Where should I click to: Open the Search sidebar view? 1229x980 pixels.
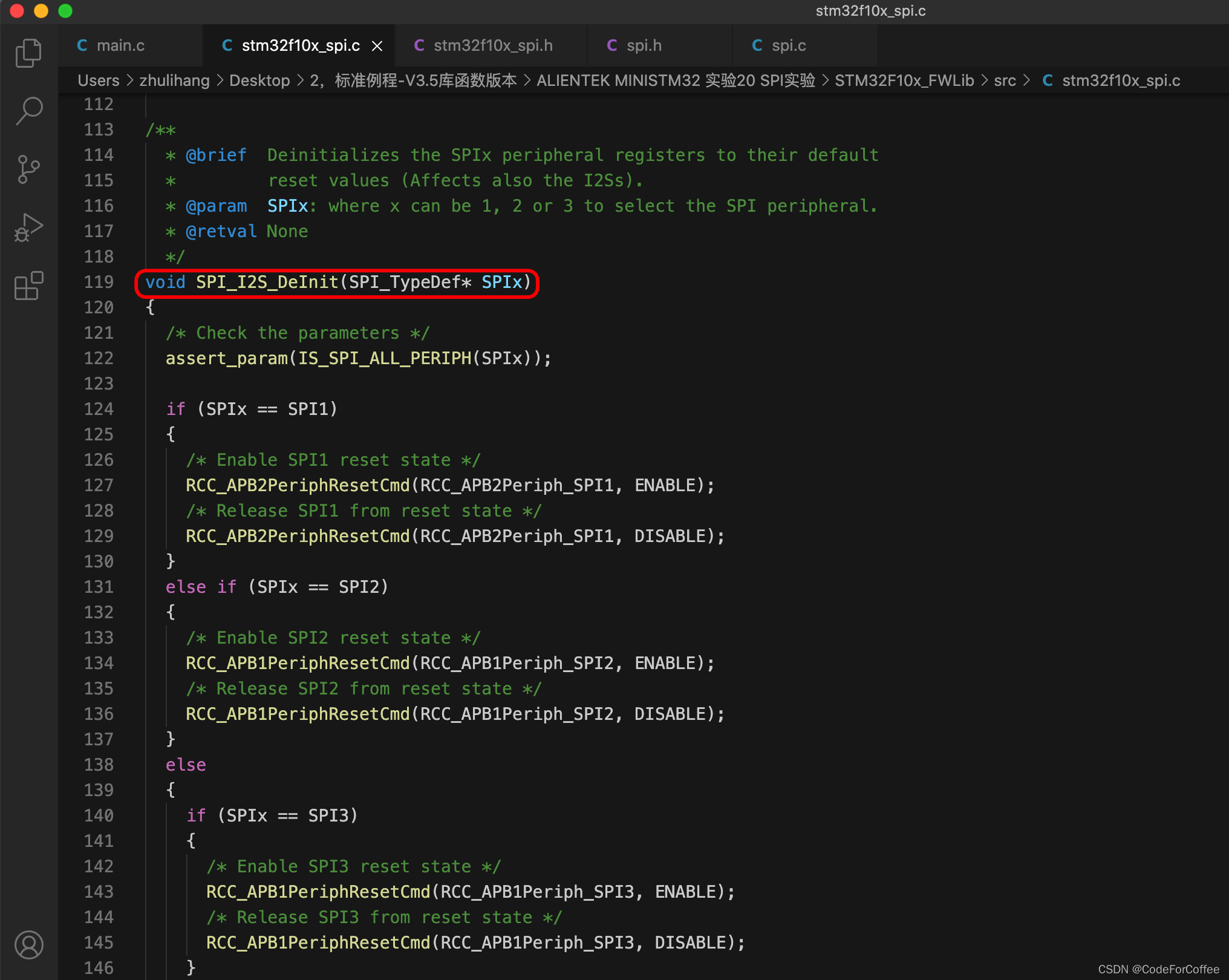pos(28,111)
